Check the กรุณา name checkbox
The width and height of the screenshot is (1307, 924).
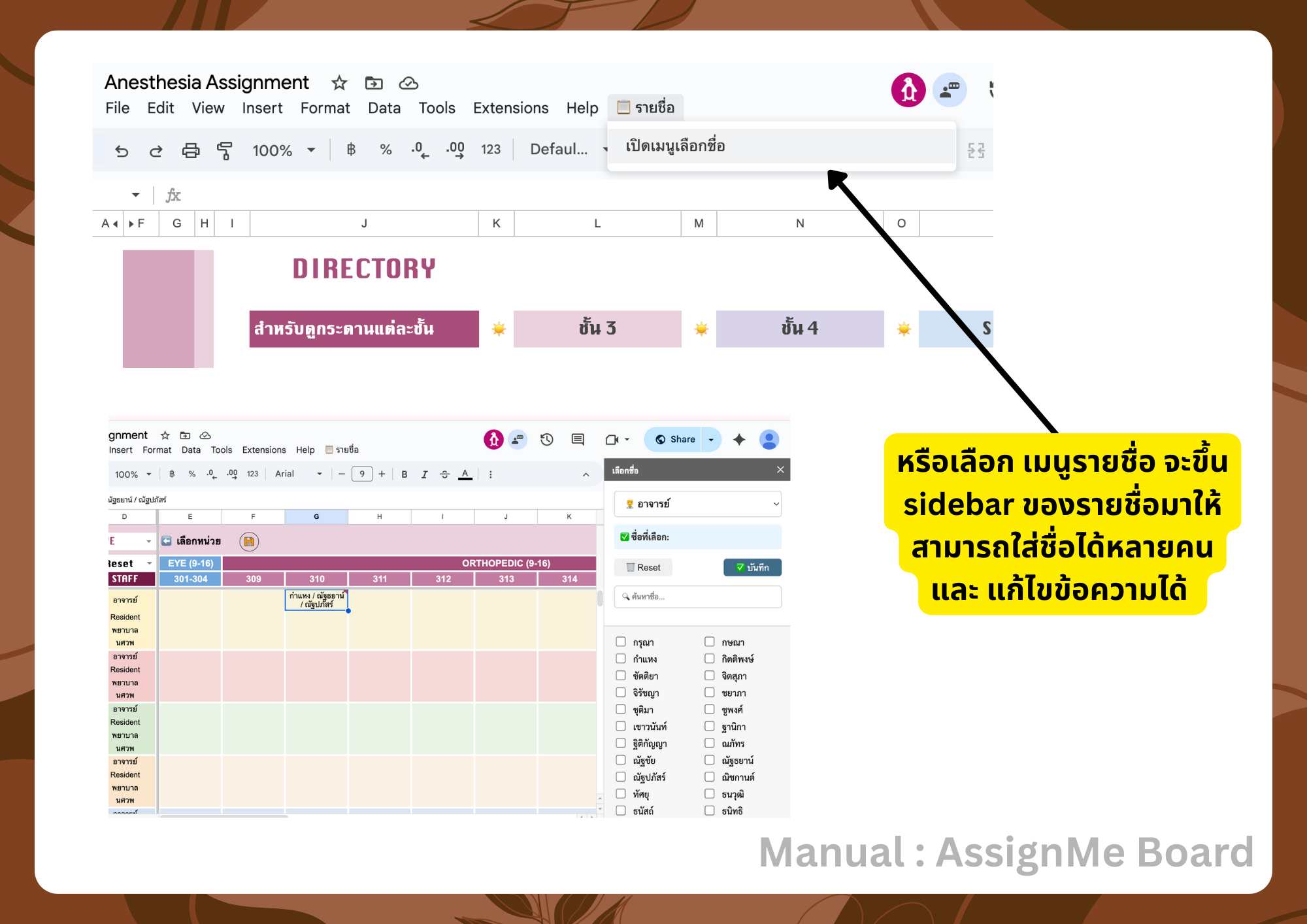(x=621, y=642)
